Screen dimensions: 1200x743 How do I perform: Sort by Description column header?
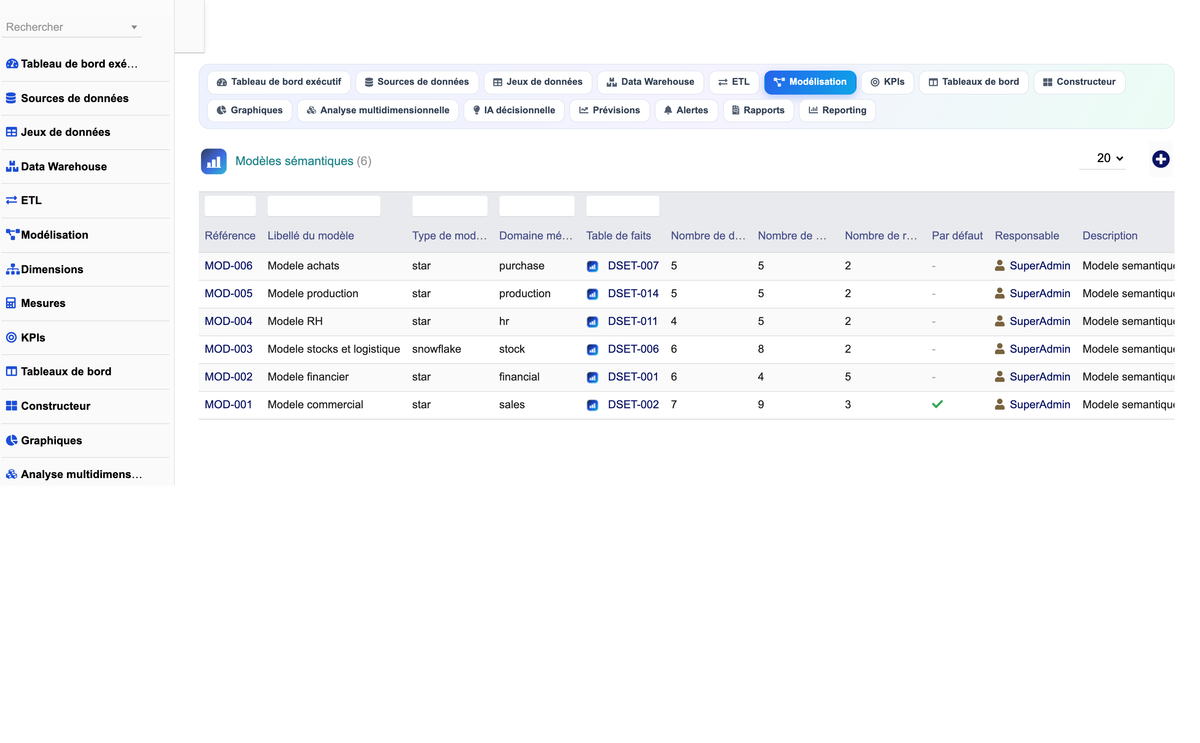click(x=1110, y=236)
